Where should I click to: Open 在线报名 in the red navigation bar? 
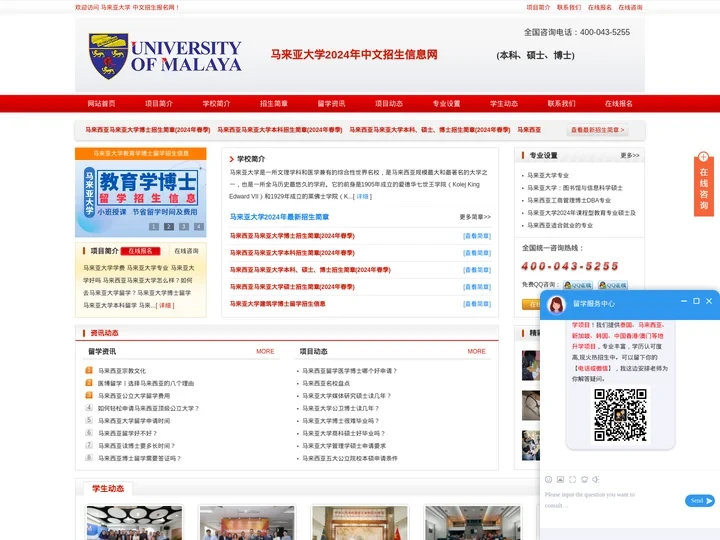619,104
